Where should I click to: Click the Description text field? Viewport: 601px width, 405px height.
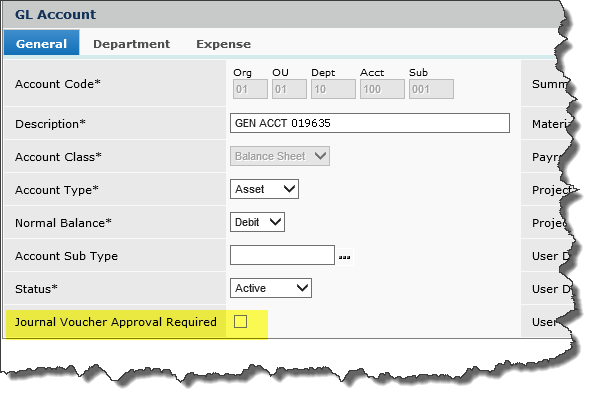click(370, 123)
